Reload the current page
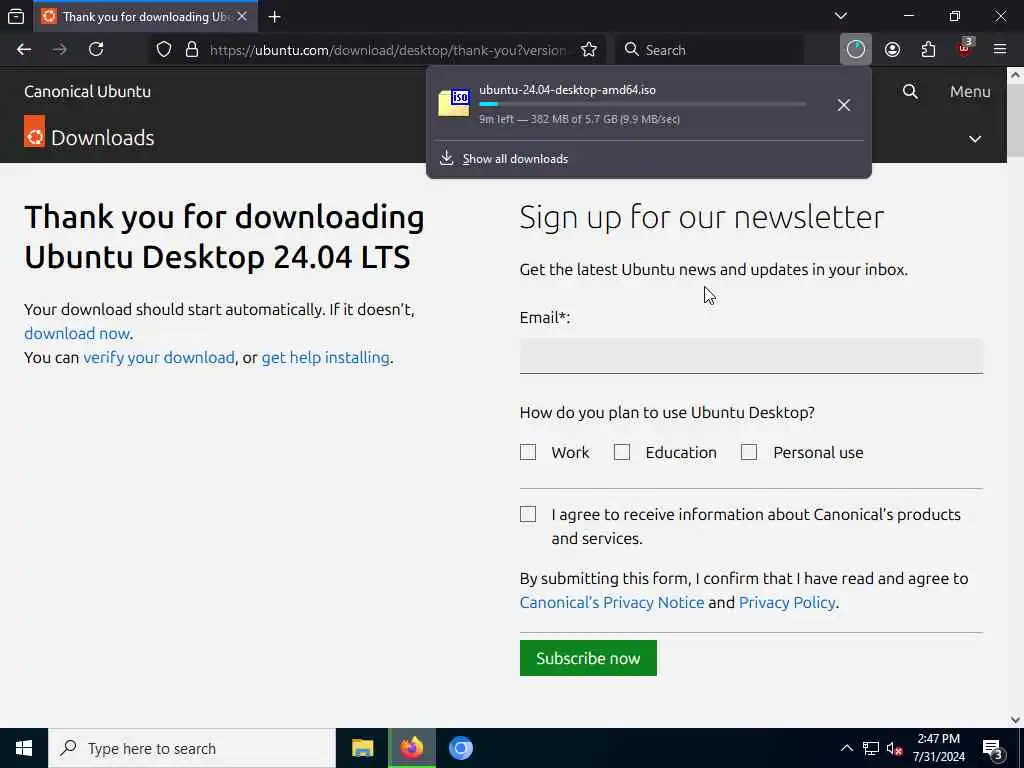 [x=96, y=50]
